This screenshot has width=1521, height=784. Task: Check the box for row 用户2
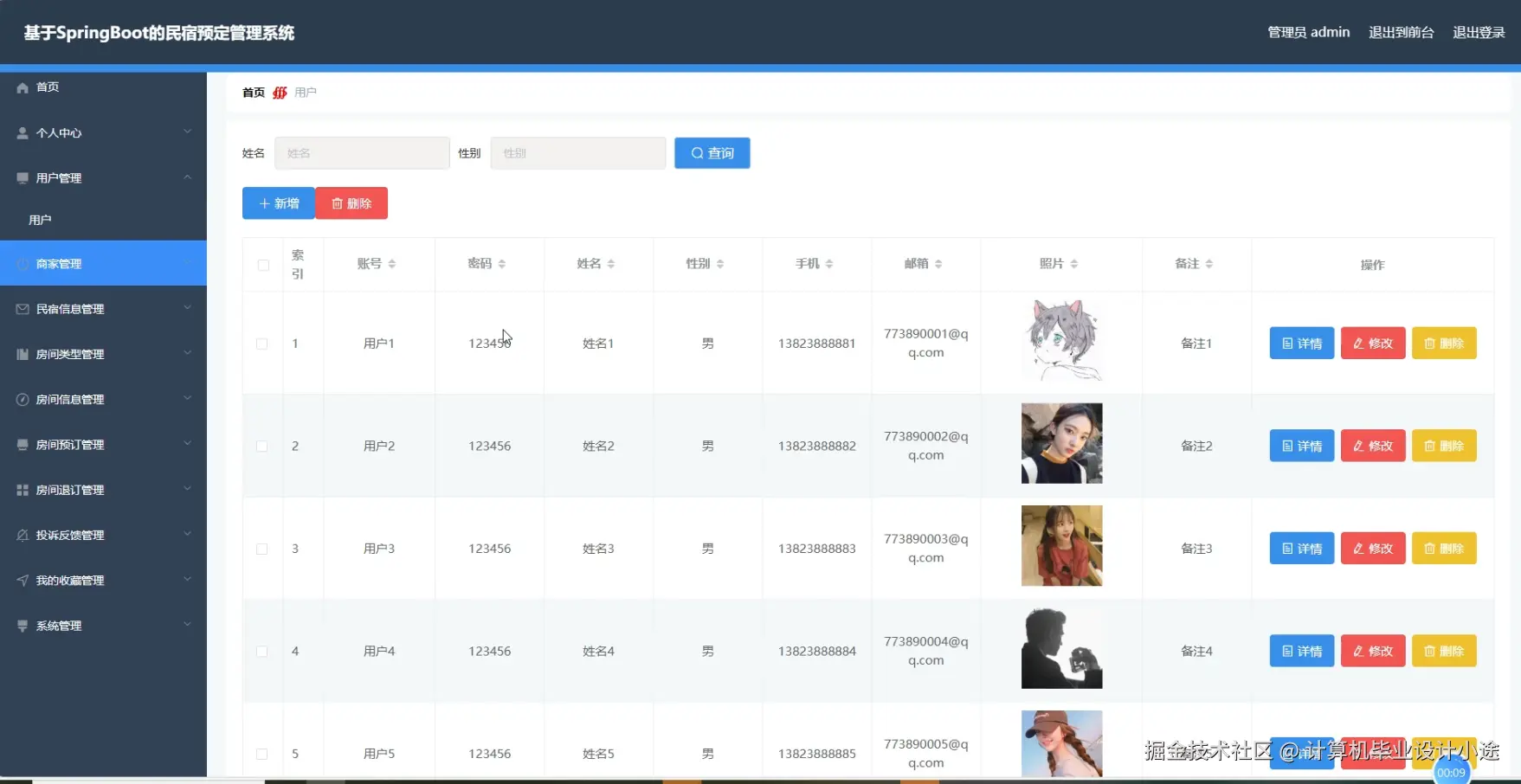tap(261, 447)
